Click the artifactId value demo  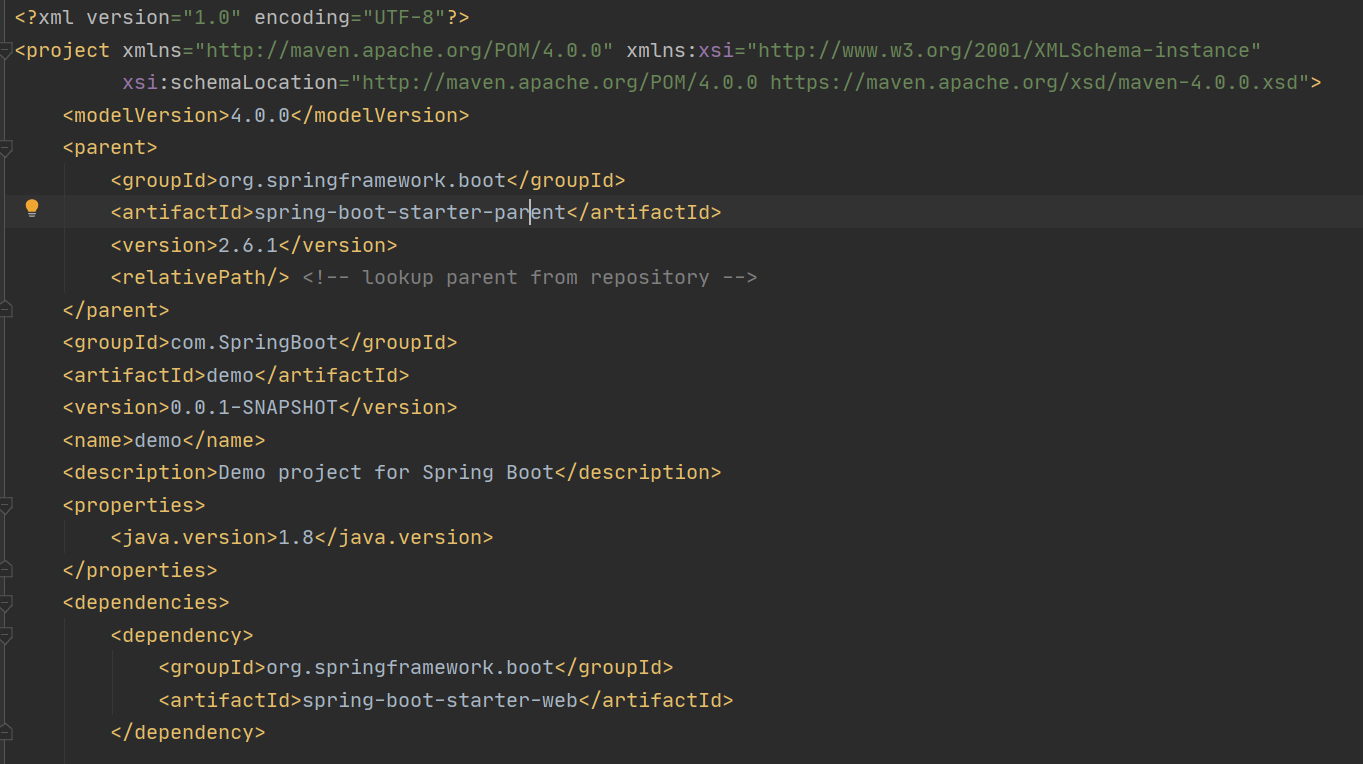[230, 375]
